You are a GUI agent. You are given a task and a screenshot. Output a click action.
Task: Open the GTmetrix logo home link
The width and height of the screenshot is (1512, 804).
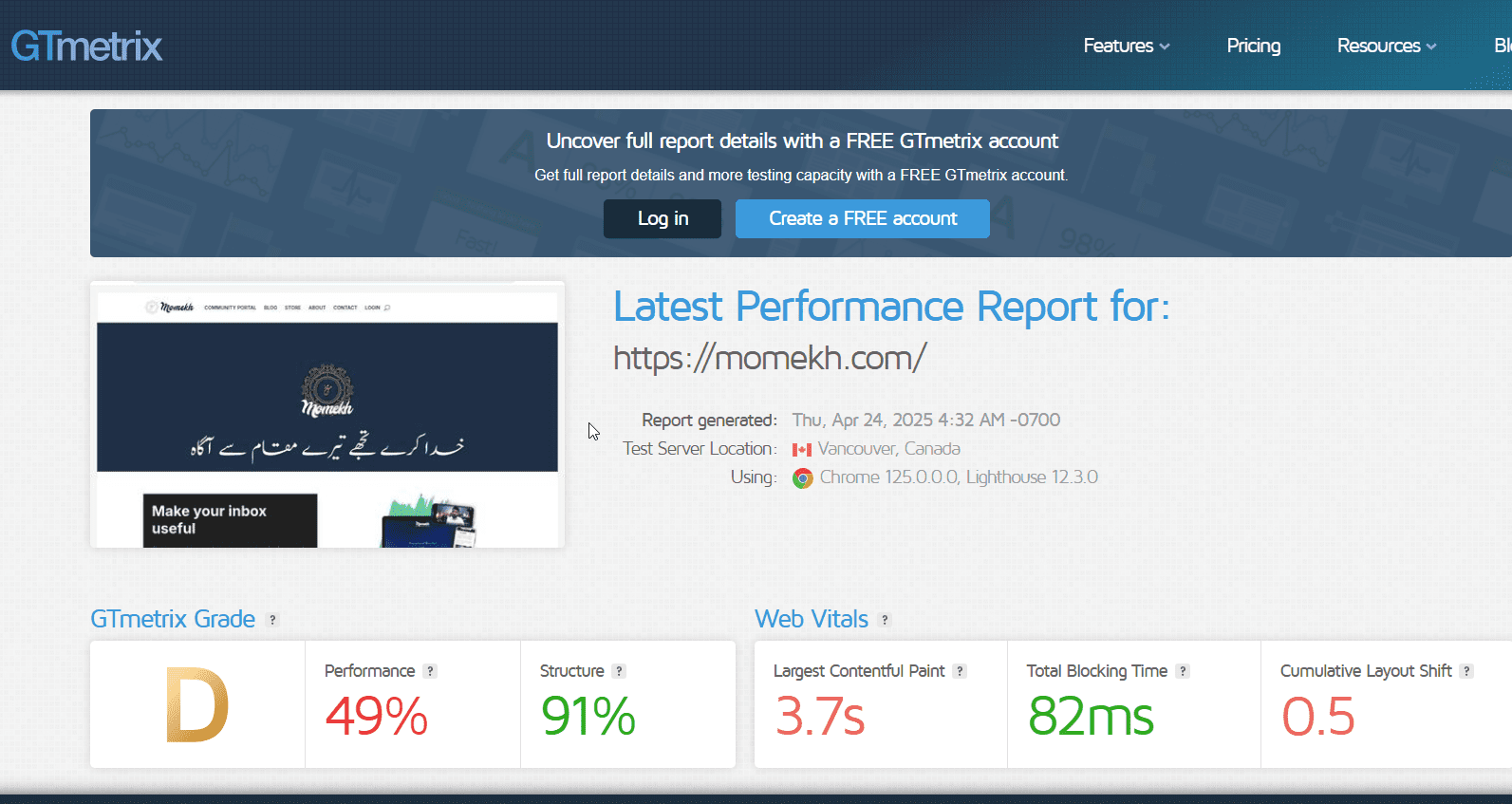point(86,46)
